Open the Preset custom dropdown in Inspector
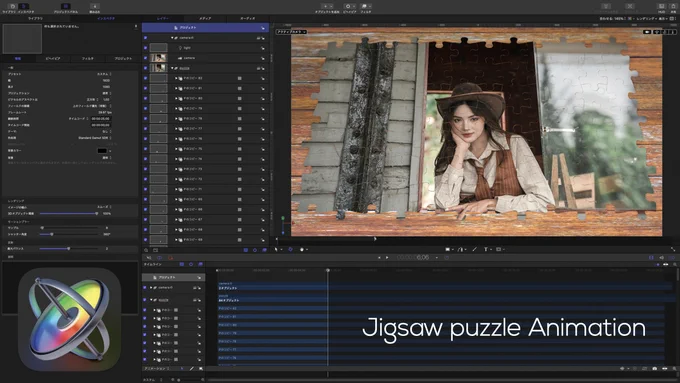Screen dimensions: 680x383 click(x=104, y=74)
